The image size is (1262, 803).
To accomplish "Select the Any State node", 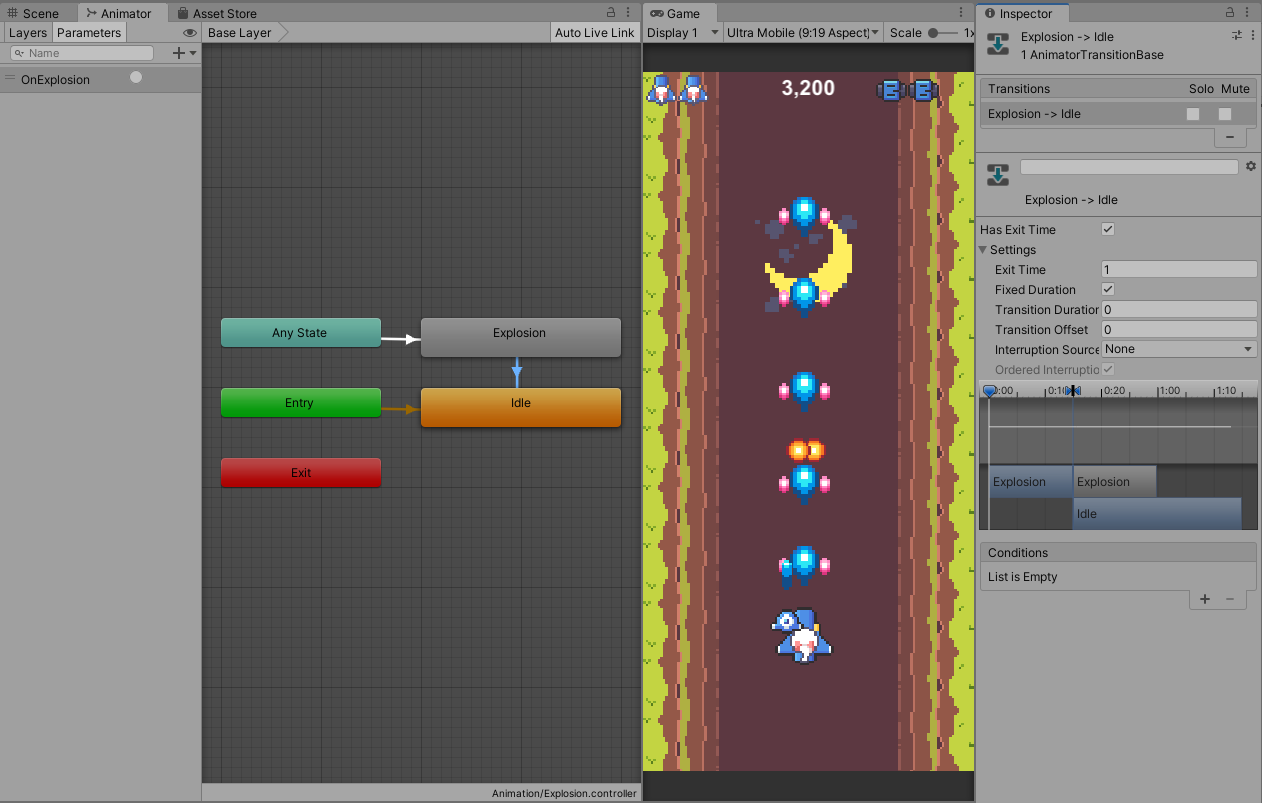I will click(x=300, y=333).
